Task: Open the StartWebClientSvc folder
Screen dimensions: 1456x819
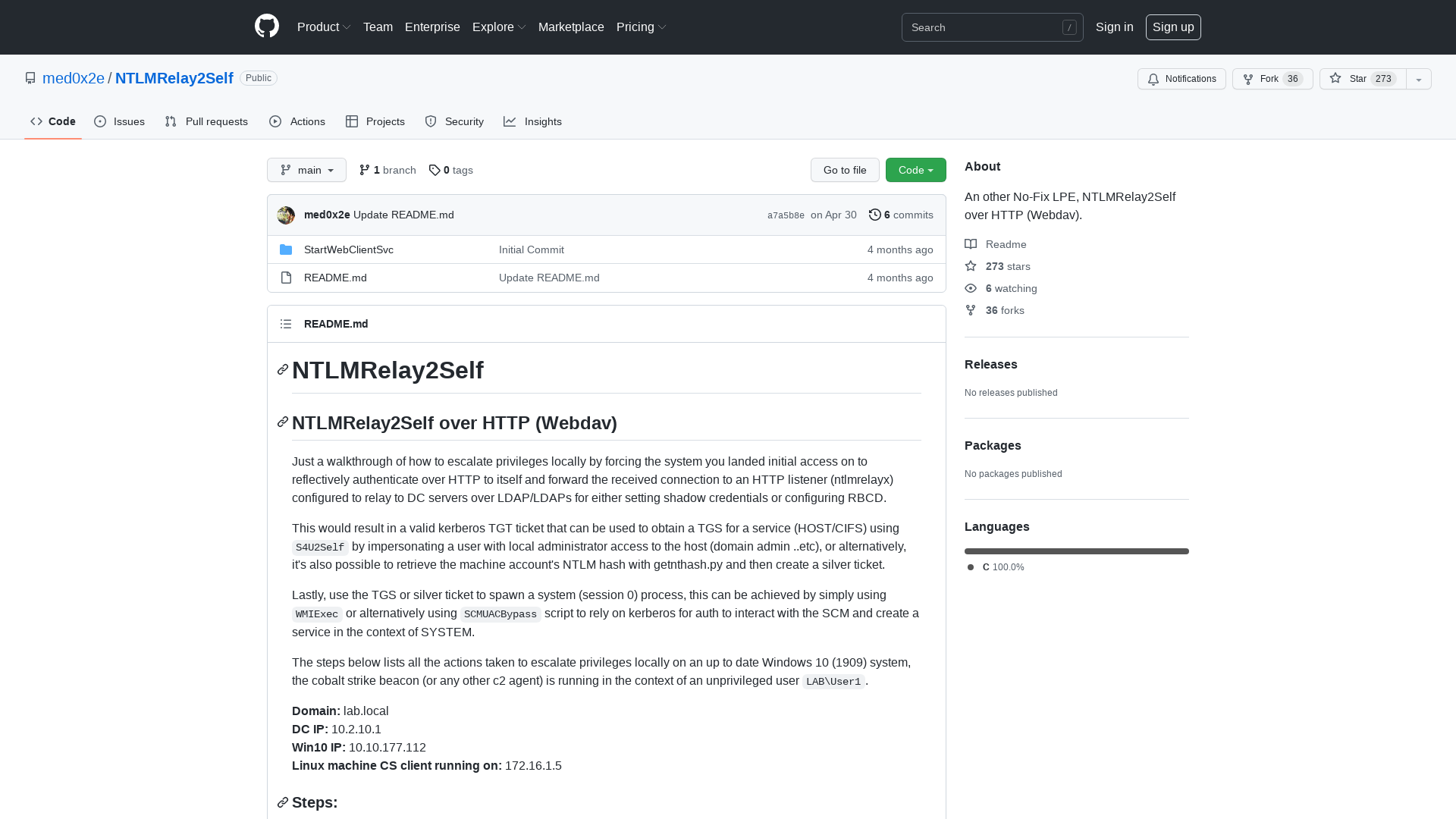Action: click(349, 249)
